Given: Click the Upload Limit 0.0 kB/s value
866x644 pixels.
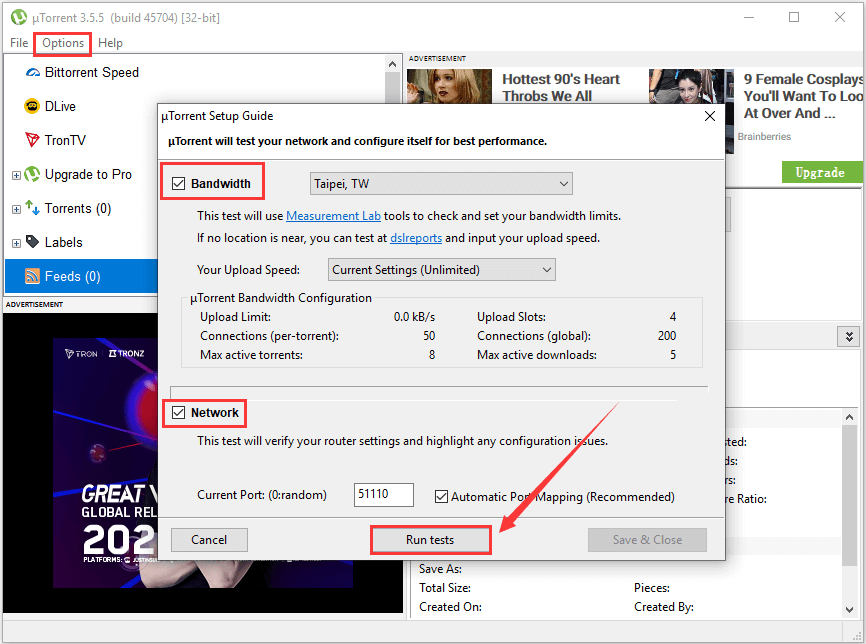Looking at the screenshot, I should (414, 317).
